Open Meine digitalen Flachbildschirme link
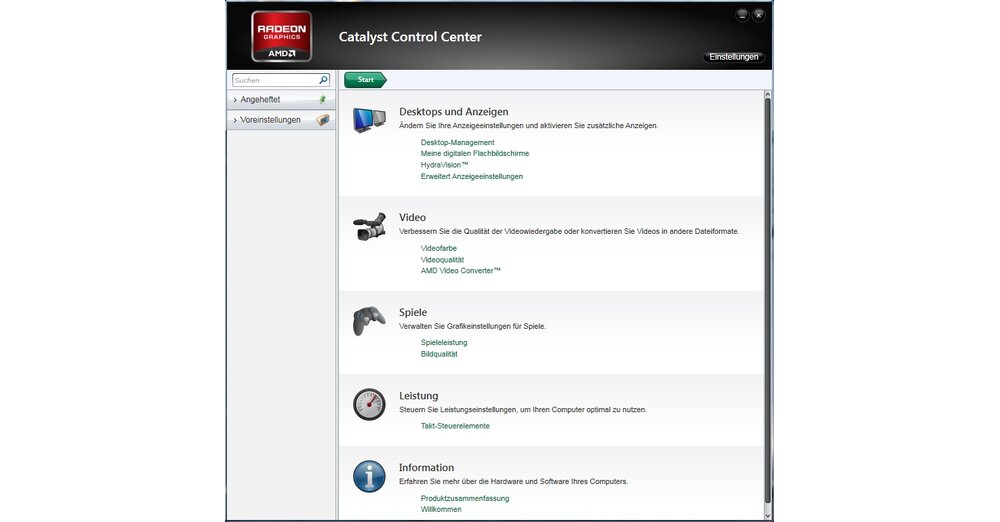1000x522 pixels. [474, 153]
